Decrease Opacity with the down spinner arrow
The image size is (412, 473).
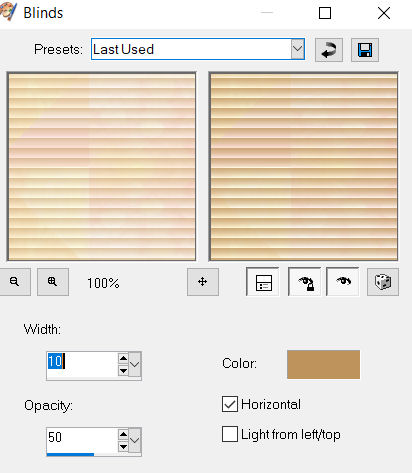tap(123, 447)
